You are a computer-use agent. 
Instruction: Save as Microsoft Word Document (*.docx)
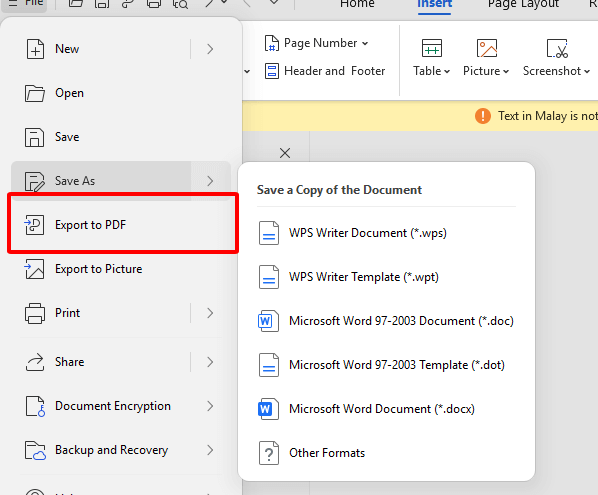386,409
